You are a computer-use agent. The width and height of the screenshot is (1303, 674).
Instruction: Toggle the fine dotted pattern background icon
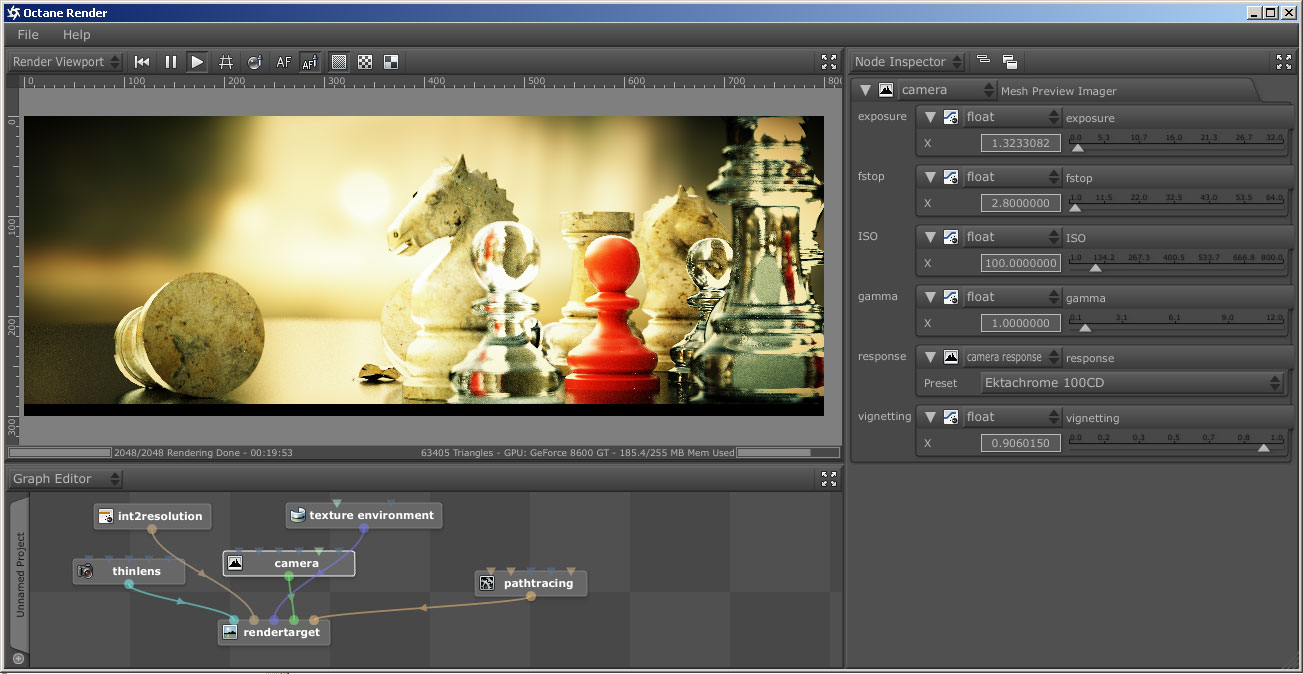(339, 62)
